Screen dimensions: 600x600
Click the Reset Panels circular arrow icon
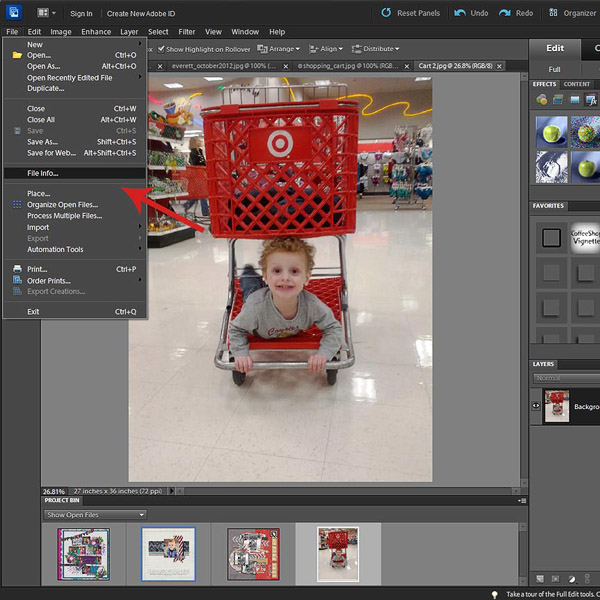[x=386, y=13]
